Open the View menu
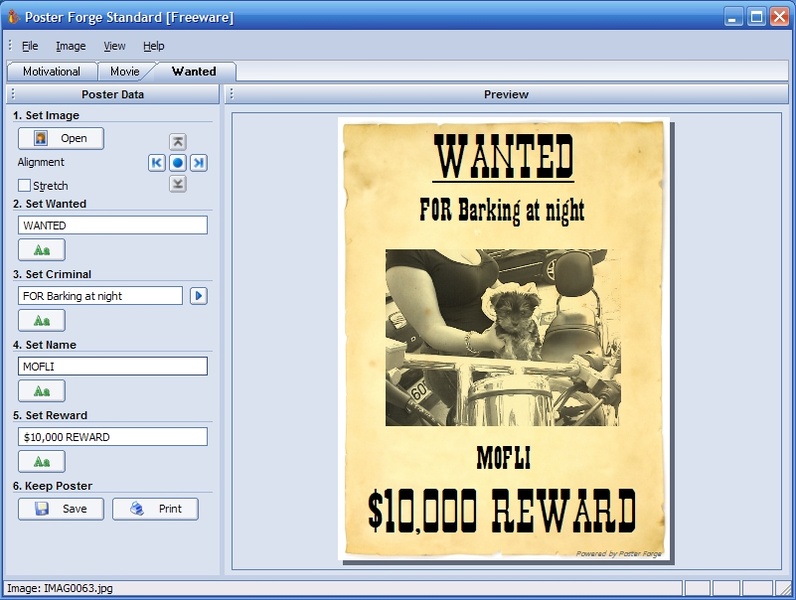Screen dimensions: 796x600 point(114,46)
